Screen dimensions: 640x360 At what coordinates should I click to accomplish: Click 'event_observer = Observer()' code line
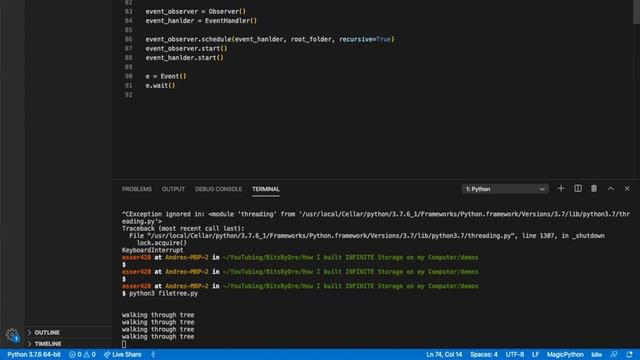(196, 11)
